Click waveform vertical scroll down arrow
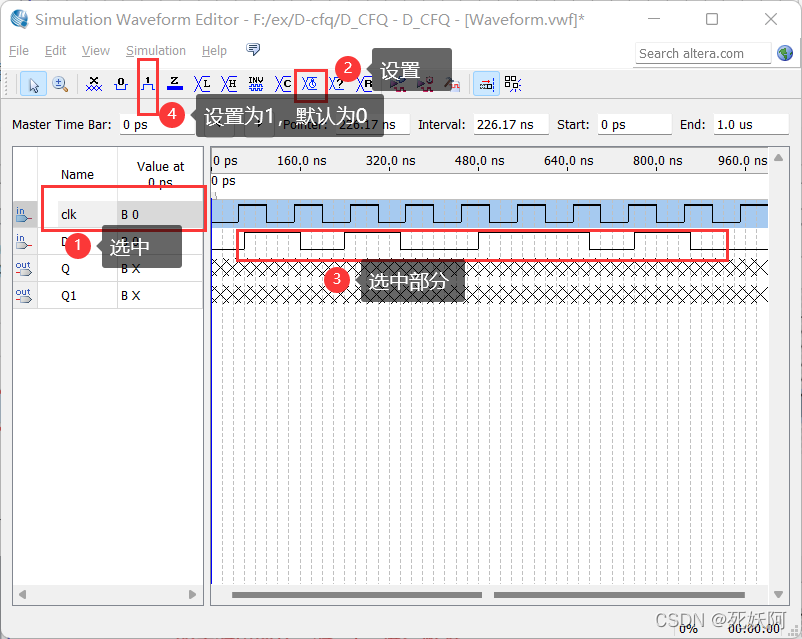The width and height of the screenshot is (802, 639). (778, 594)
